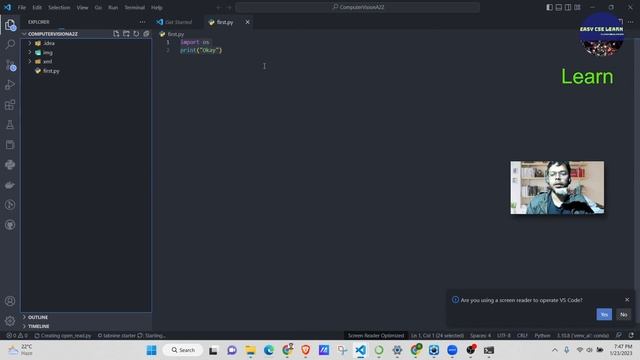The image size is (640, 360).
Task: Click the New File icon in Explorer
Action: (x=116, y=34)
